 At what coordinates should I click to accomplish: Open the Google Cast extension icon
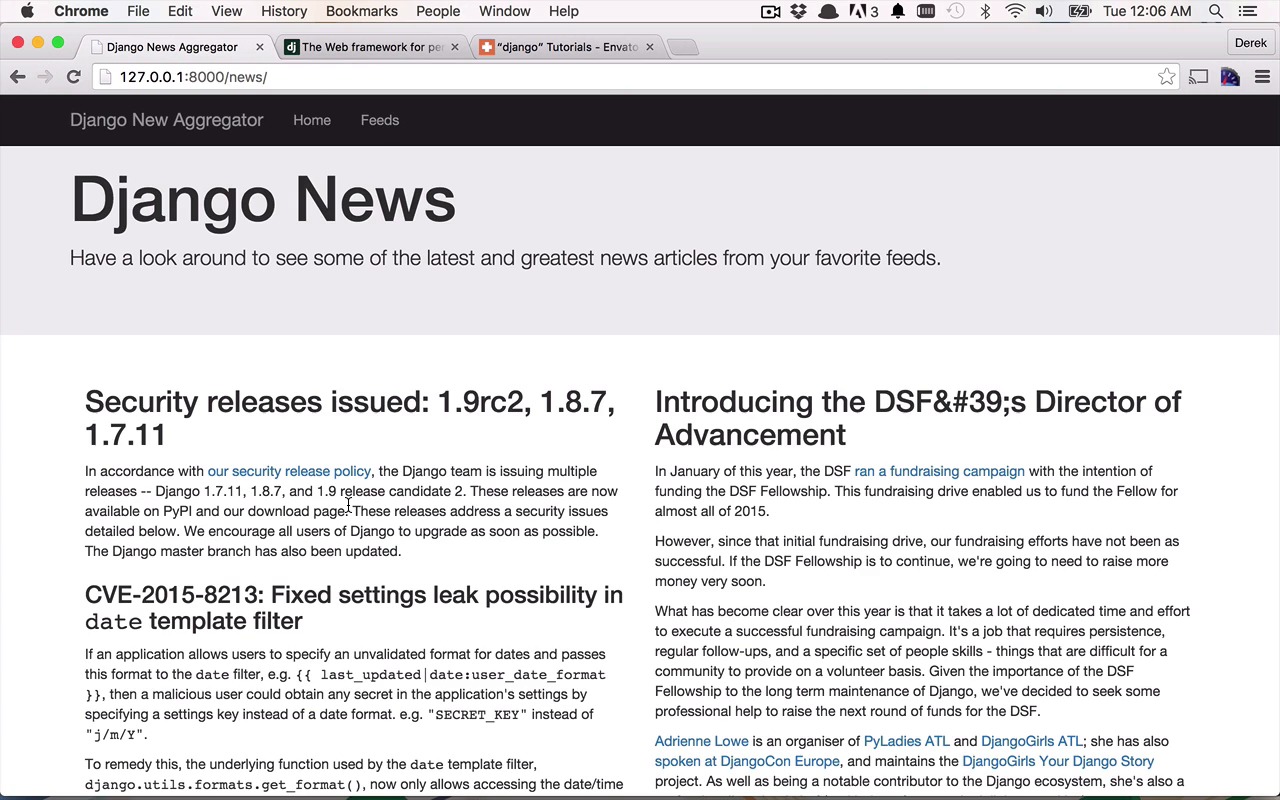pyautogui.click(x=1199, y=77)
